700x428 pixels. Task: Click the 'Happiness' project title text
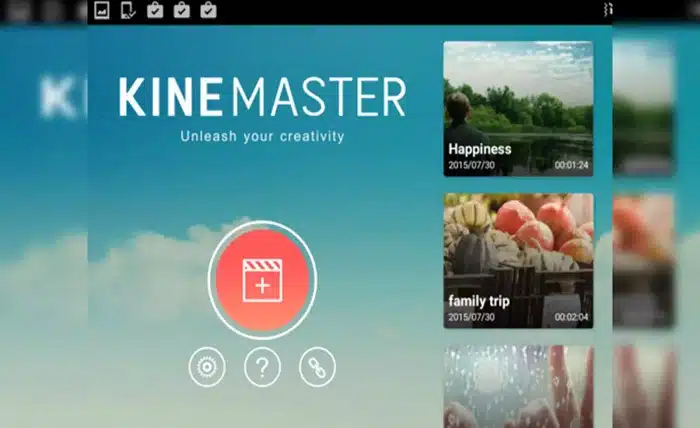click(480, 149)
